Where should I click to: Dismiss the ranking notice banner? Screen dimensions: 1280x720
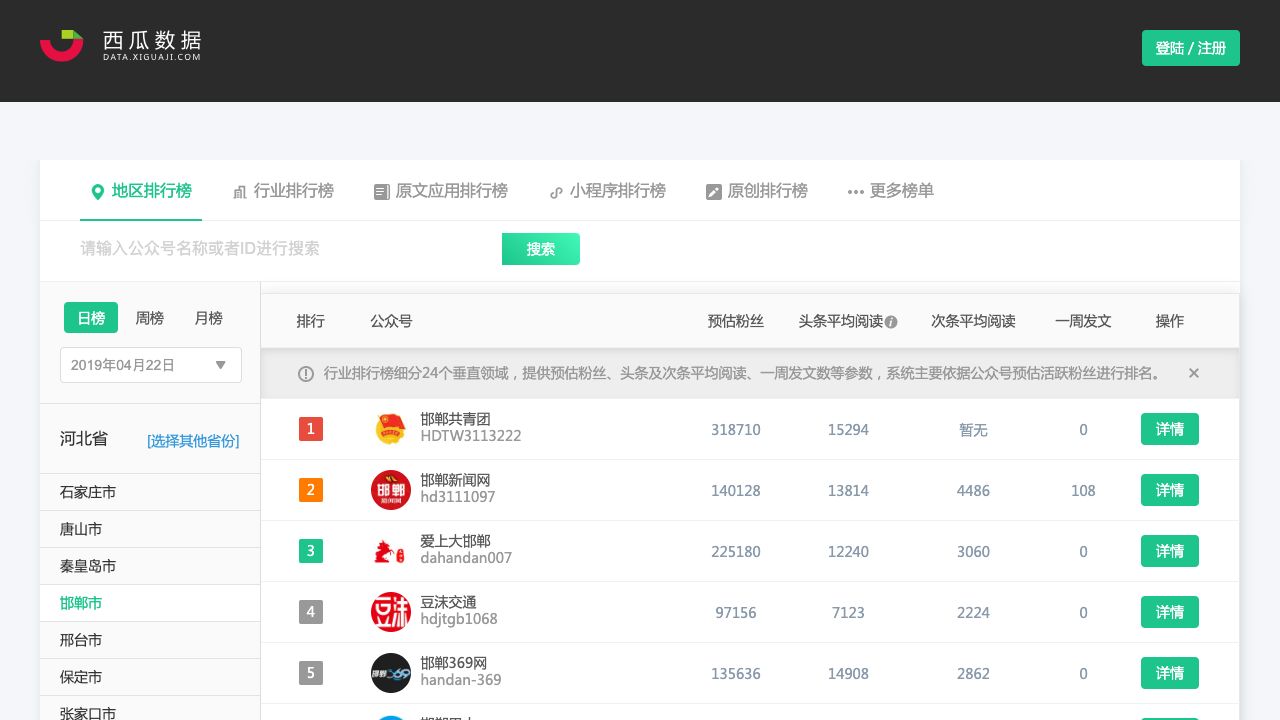[1193, 373]
